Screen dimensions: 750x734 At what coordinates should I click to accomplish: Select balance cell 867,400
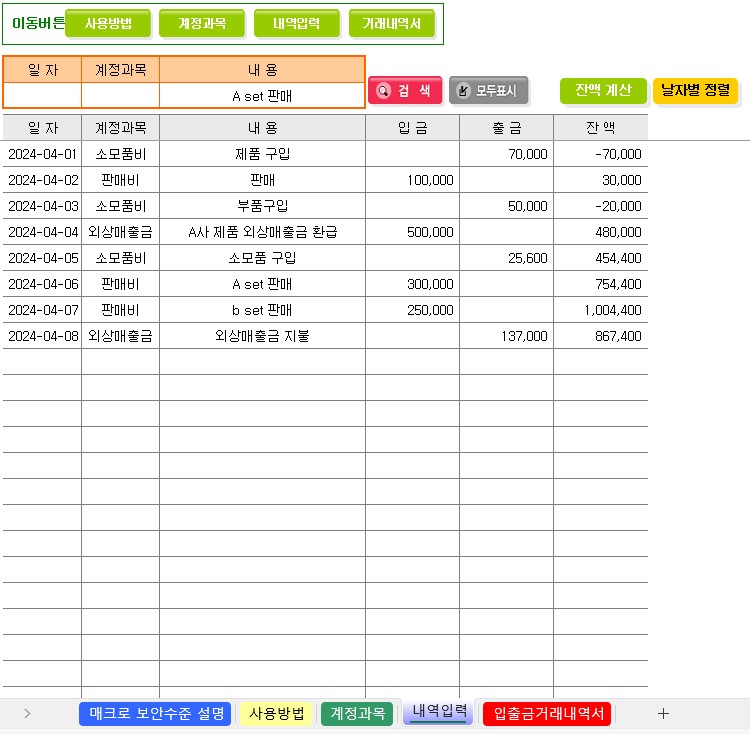click(601, 336)
